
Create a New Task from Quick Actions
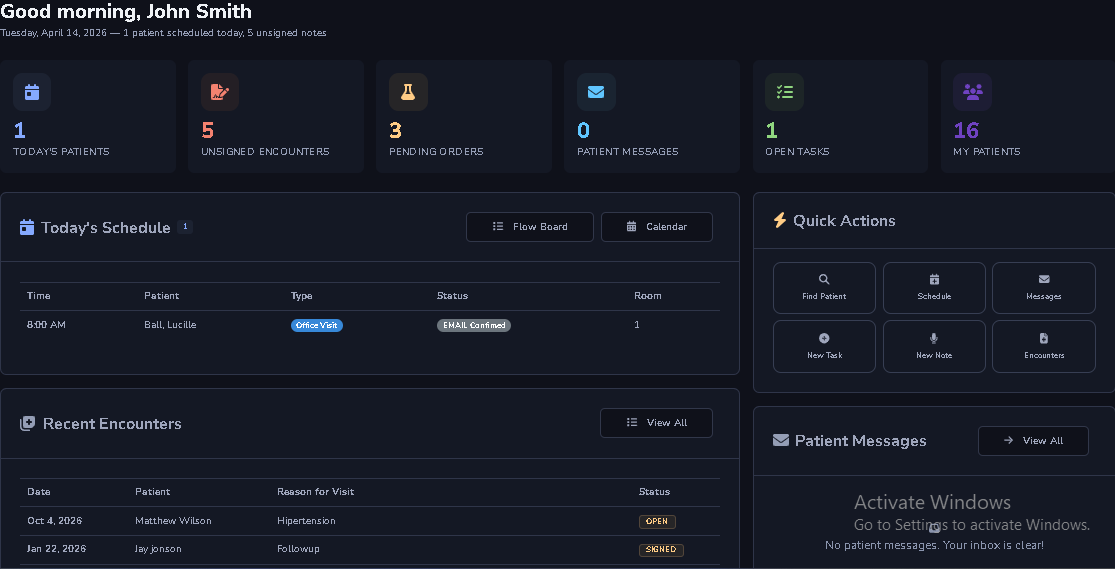point(824,346)
